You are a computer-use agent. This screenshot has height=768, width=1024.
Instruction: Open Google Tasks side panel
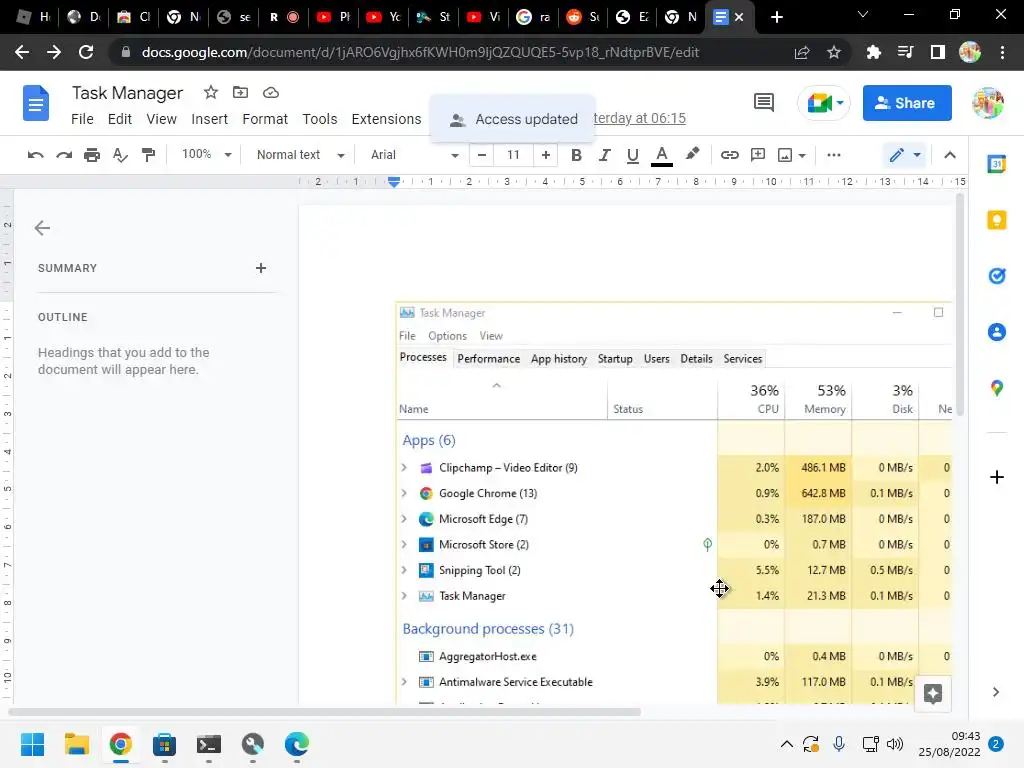[996, 276]
